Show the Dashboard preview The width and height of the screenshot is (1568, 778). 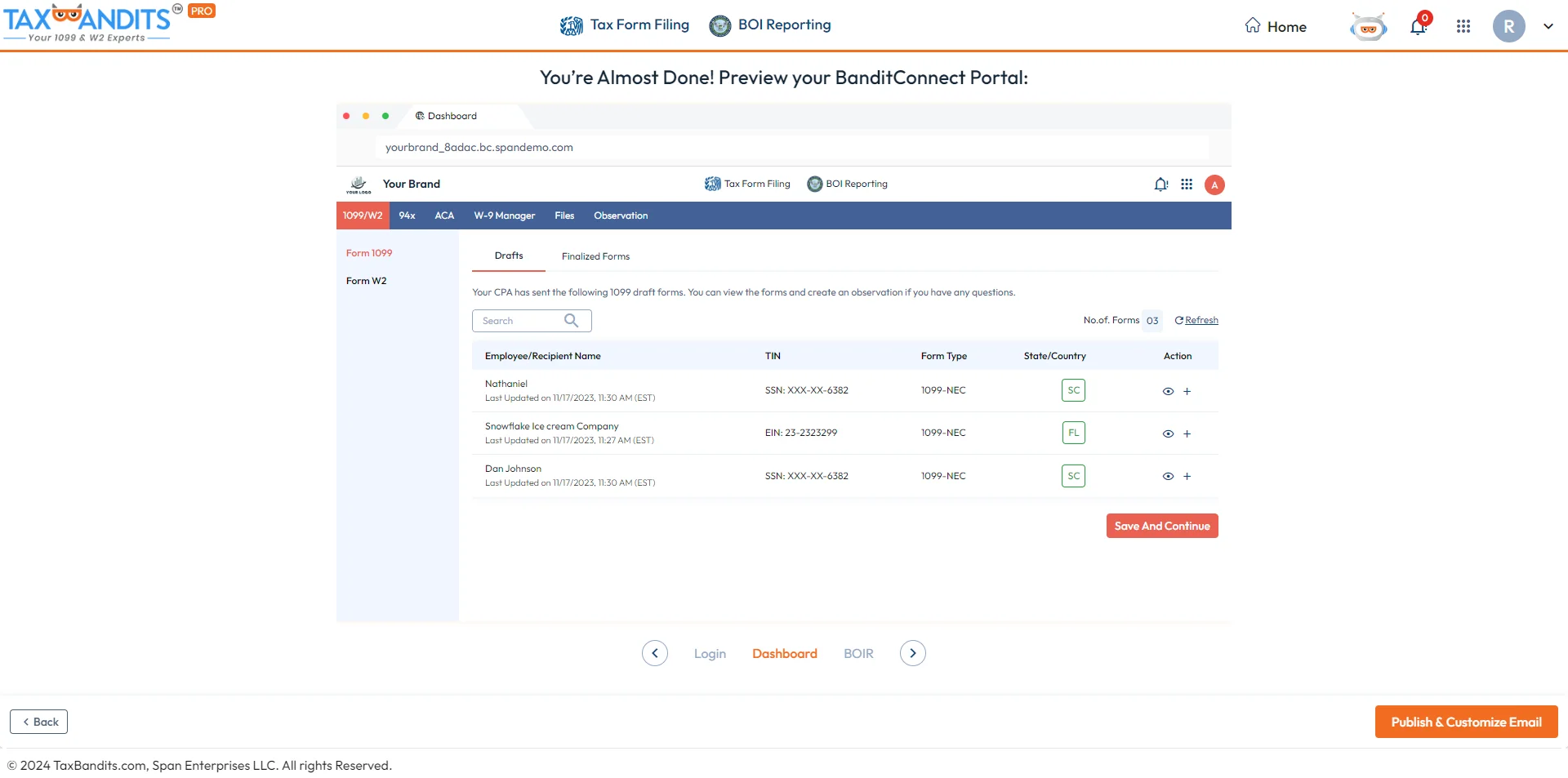pyautogui.click(x=785, y=654)
